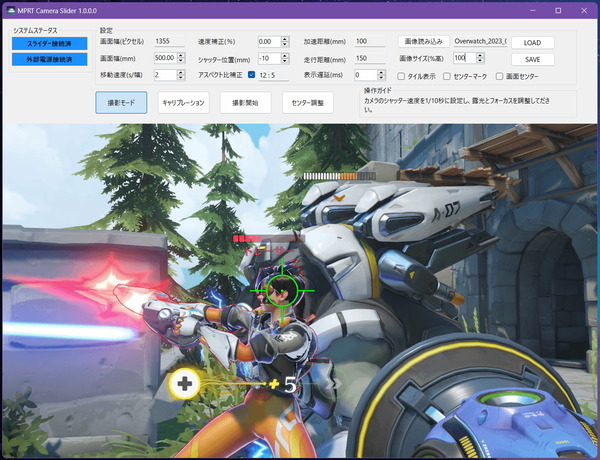This screenshot has width=600, height=460.
Task: Click the loaded Overwatch preview image
Action: pos(300,290)
